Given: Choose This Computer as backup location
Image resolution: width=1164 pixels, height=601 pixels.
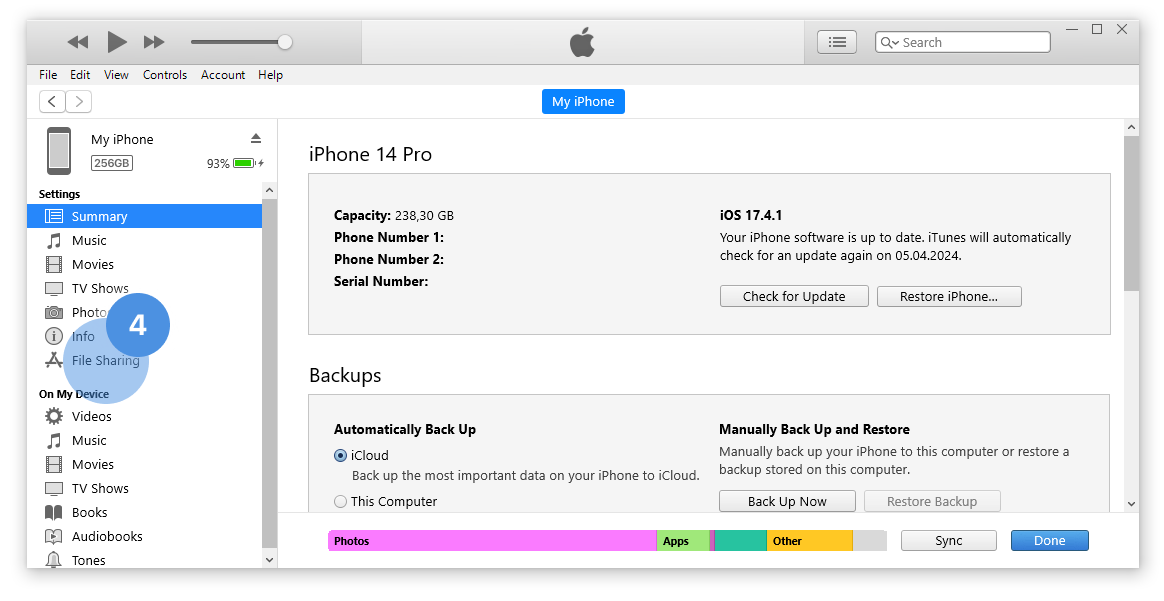Looking at the screenshot, I should 341,501.
